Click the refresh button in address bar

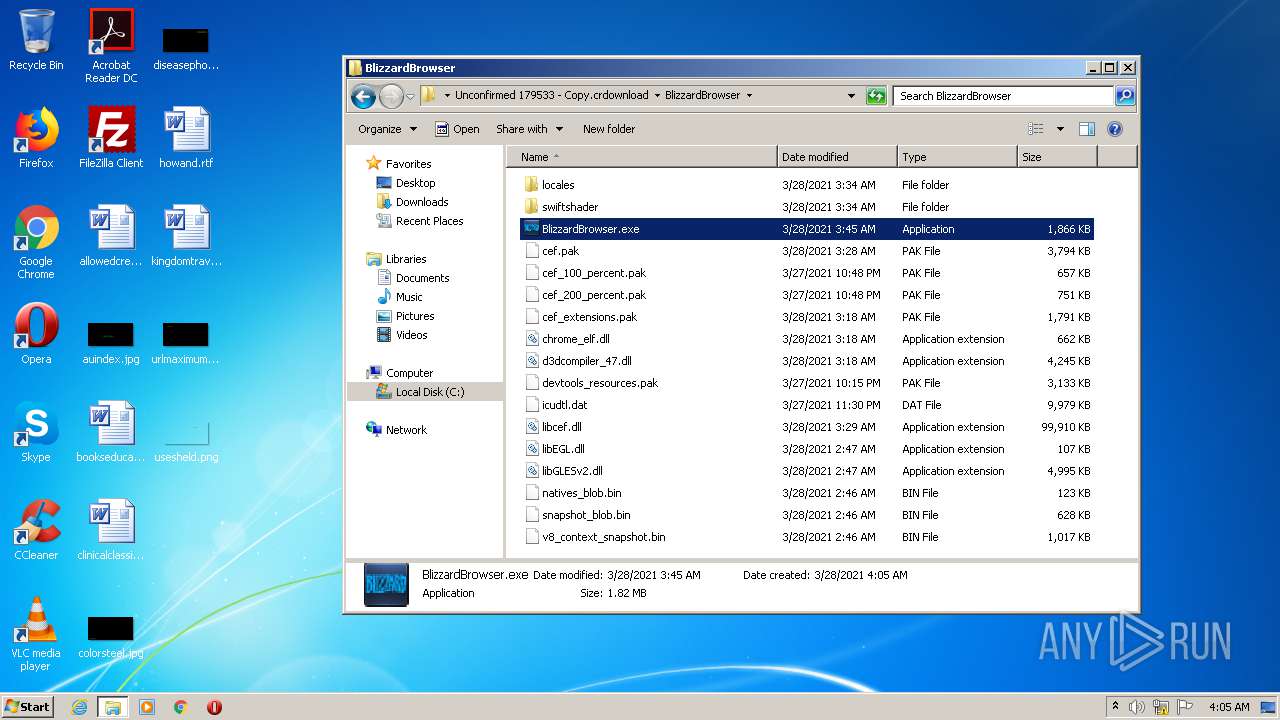(876, 96)
